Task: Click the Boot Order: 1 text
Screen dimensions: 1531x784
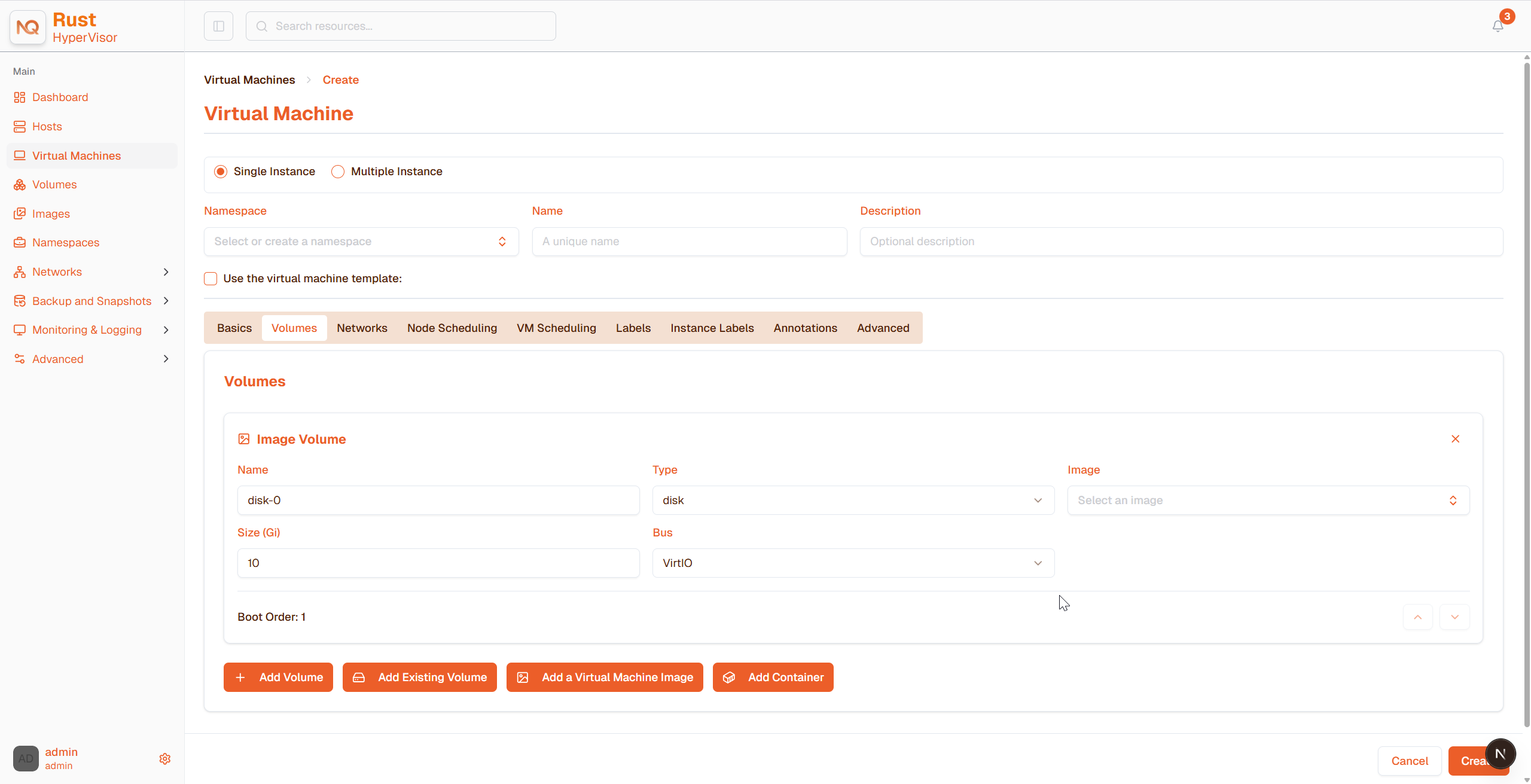Action: click(x=272, y=617)
